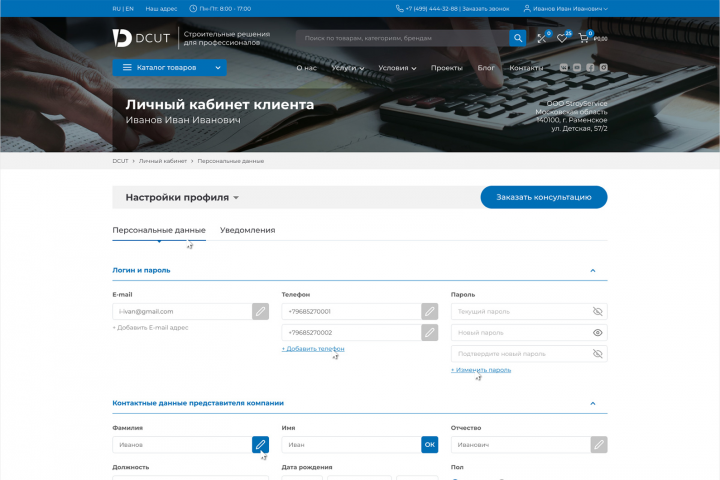This screenshot has height=480, width=720.
Task: Open the VK social network icon
Action: tap(563, 68)
